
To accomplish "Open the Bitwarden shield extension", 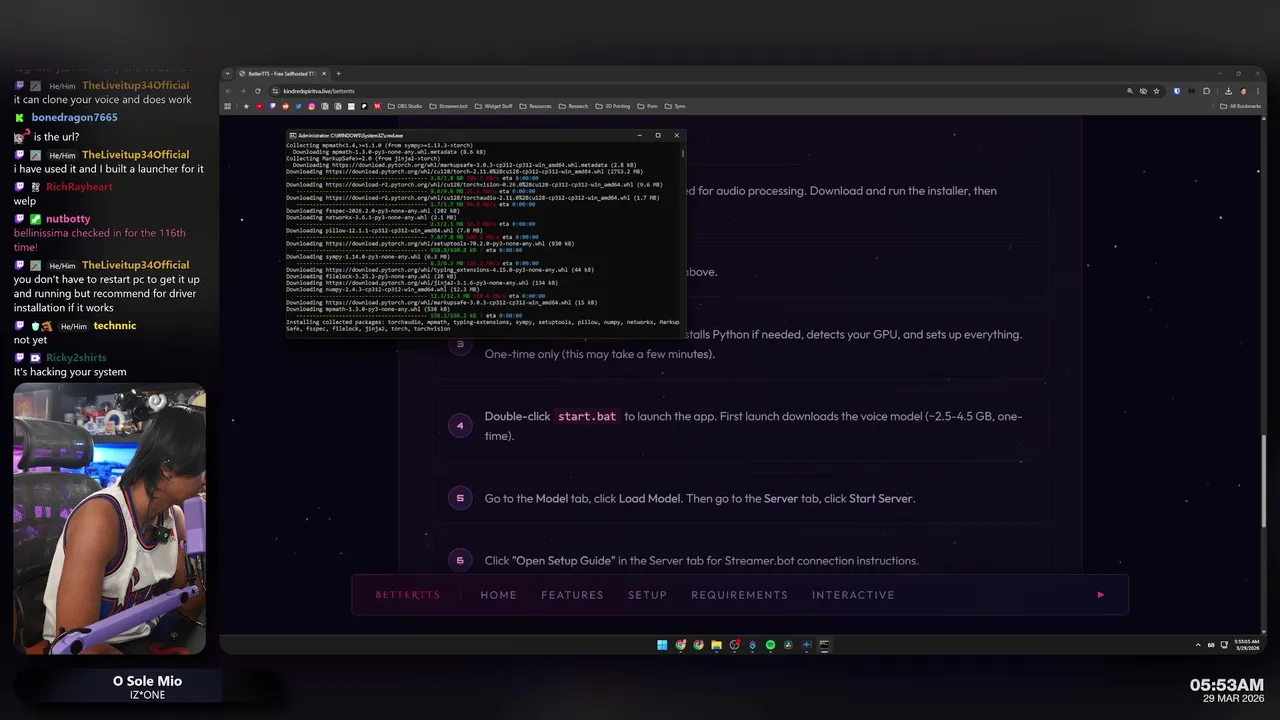I will (1177, 91).
